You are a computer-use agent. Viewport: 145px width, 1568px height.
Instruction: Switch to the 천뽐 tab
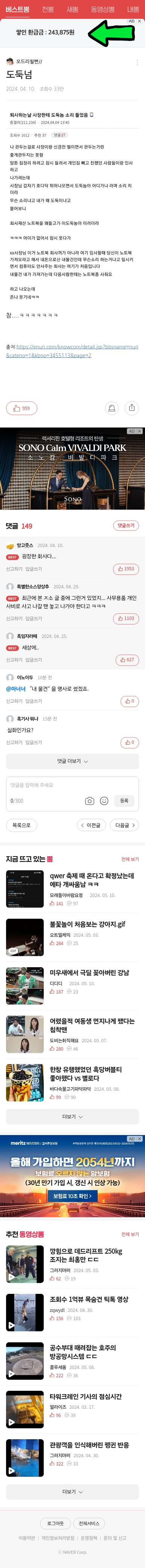point(47,10)
